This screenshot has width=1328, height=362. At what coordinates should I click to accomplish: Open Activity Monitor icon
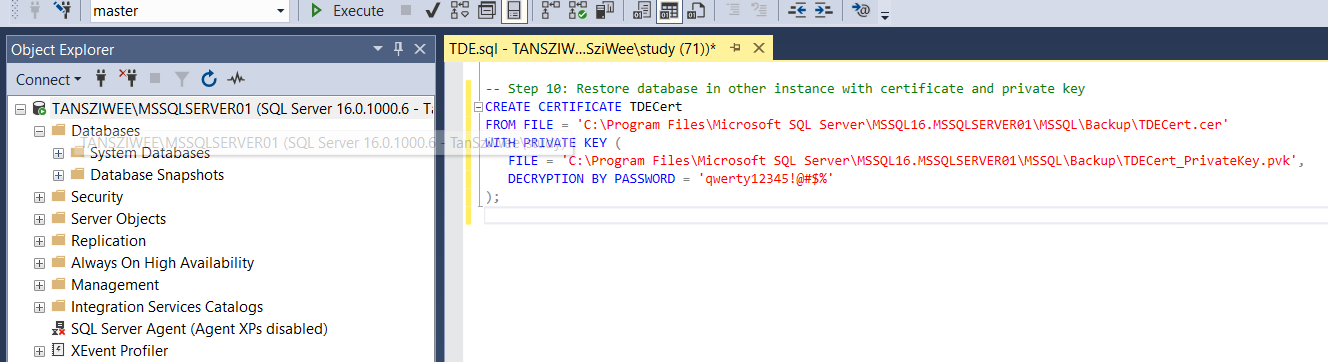click(x=236, y=78)
